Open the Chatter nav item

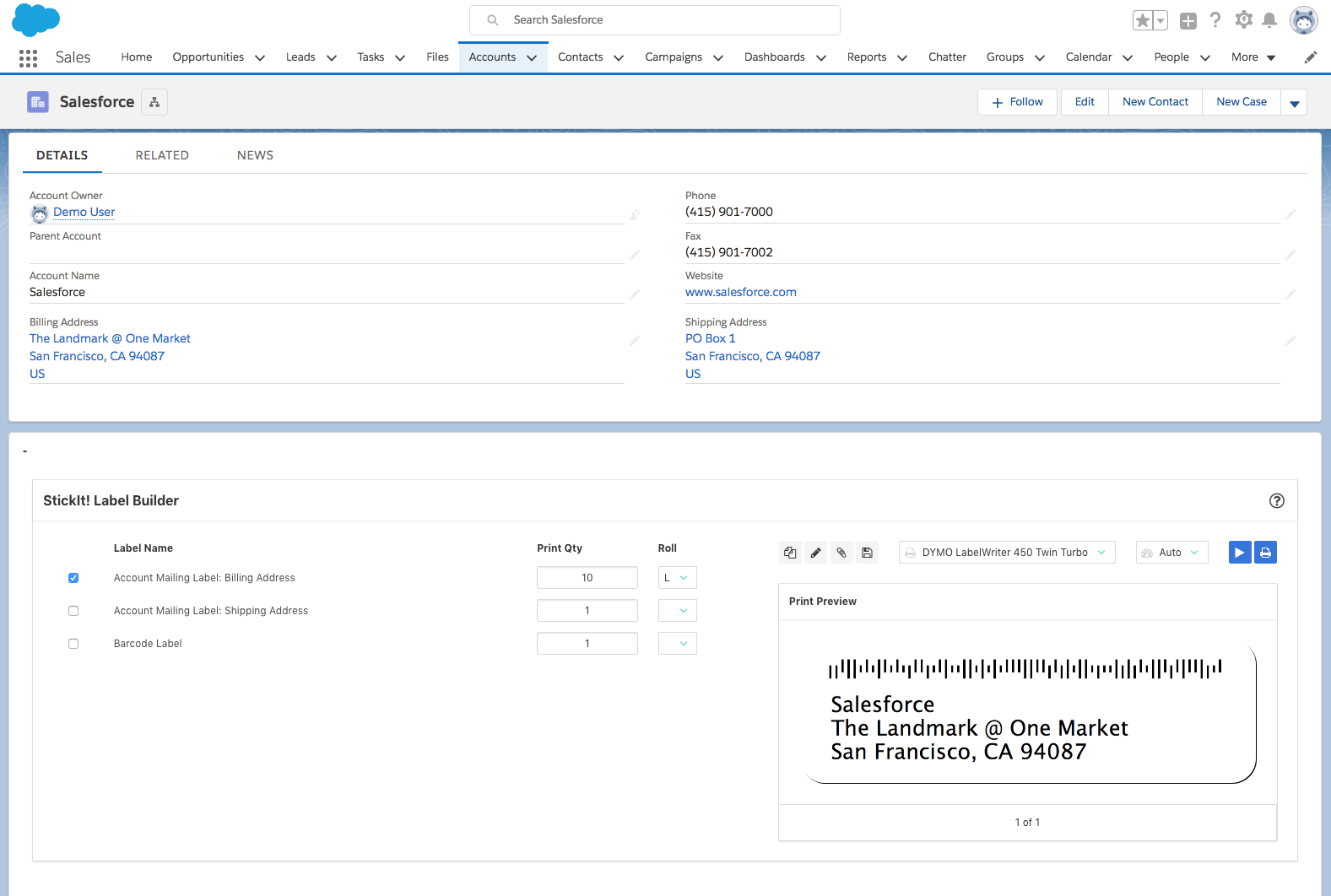[x=948, y=57]
